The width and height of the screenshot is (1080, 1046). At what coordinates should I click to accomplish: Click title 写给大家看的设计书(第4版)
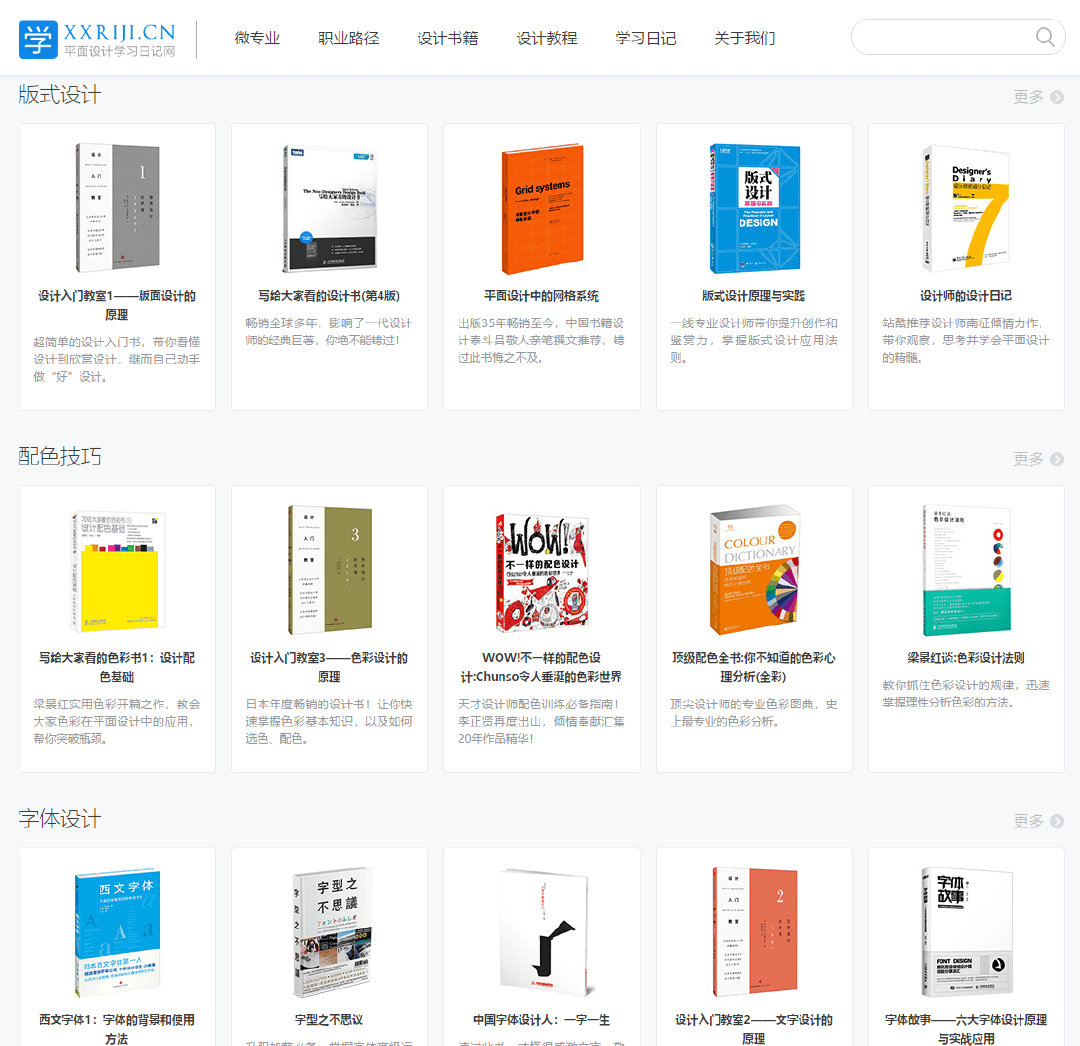coord(329,296)
